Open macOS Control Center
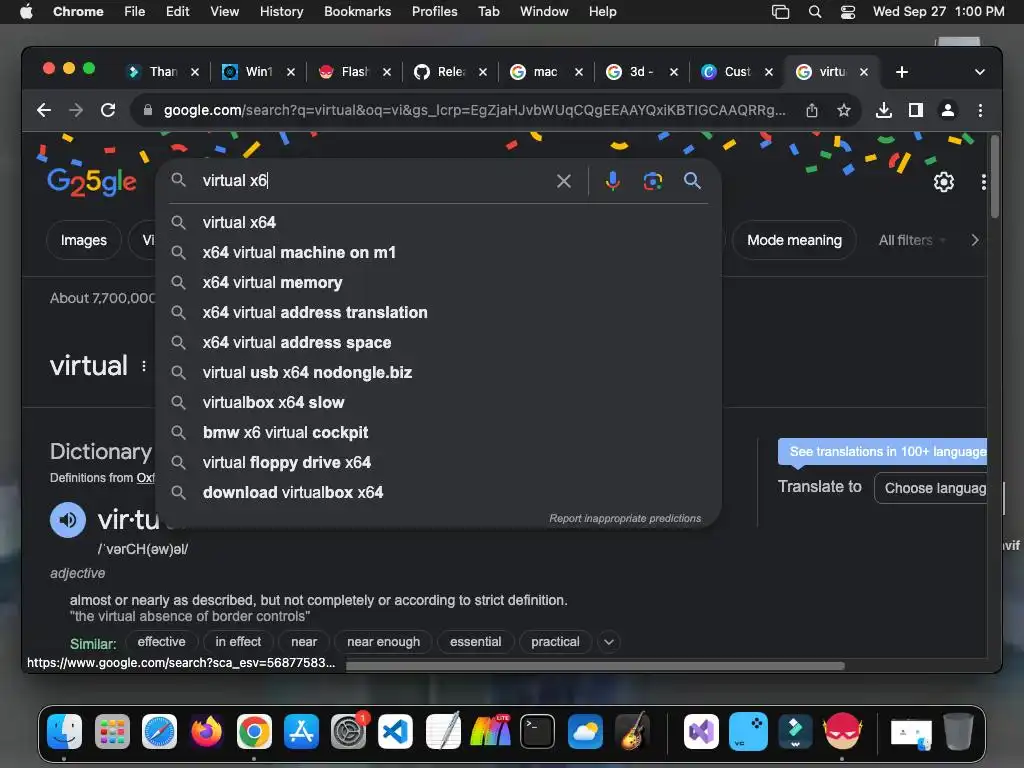Image resolution: width=1024 pixels, height=768 pixels. (848, 12)
